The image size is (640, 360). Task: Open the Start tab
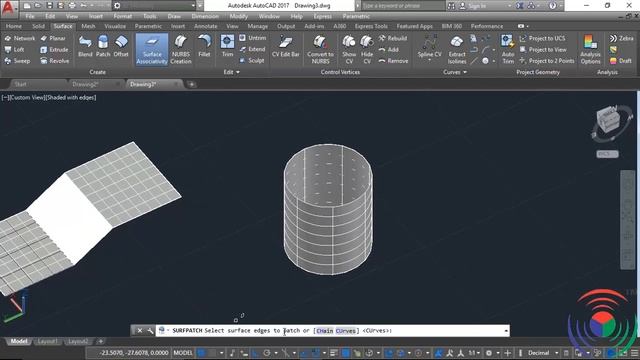coord(20,84)
